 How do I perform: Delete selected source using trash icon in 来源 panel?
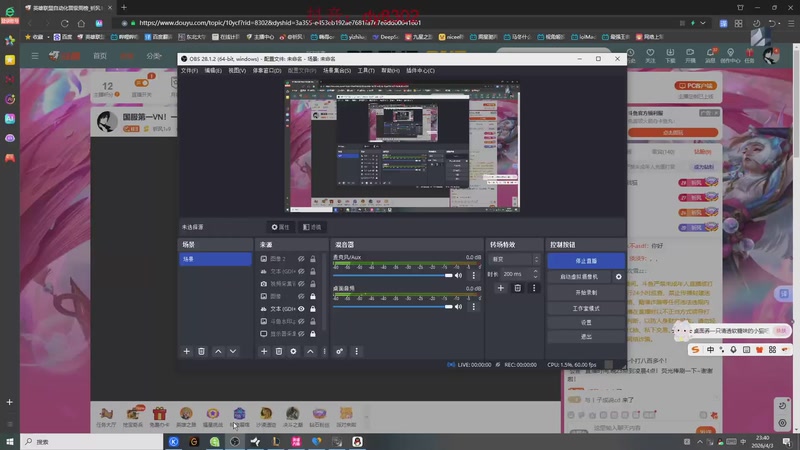click(x=279, y=352)
